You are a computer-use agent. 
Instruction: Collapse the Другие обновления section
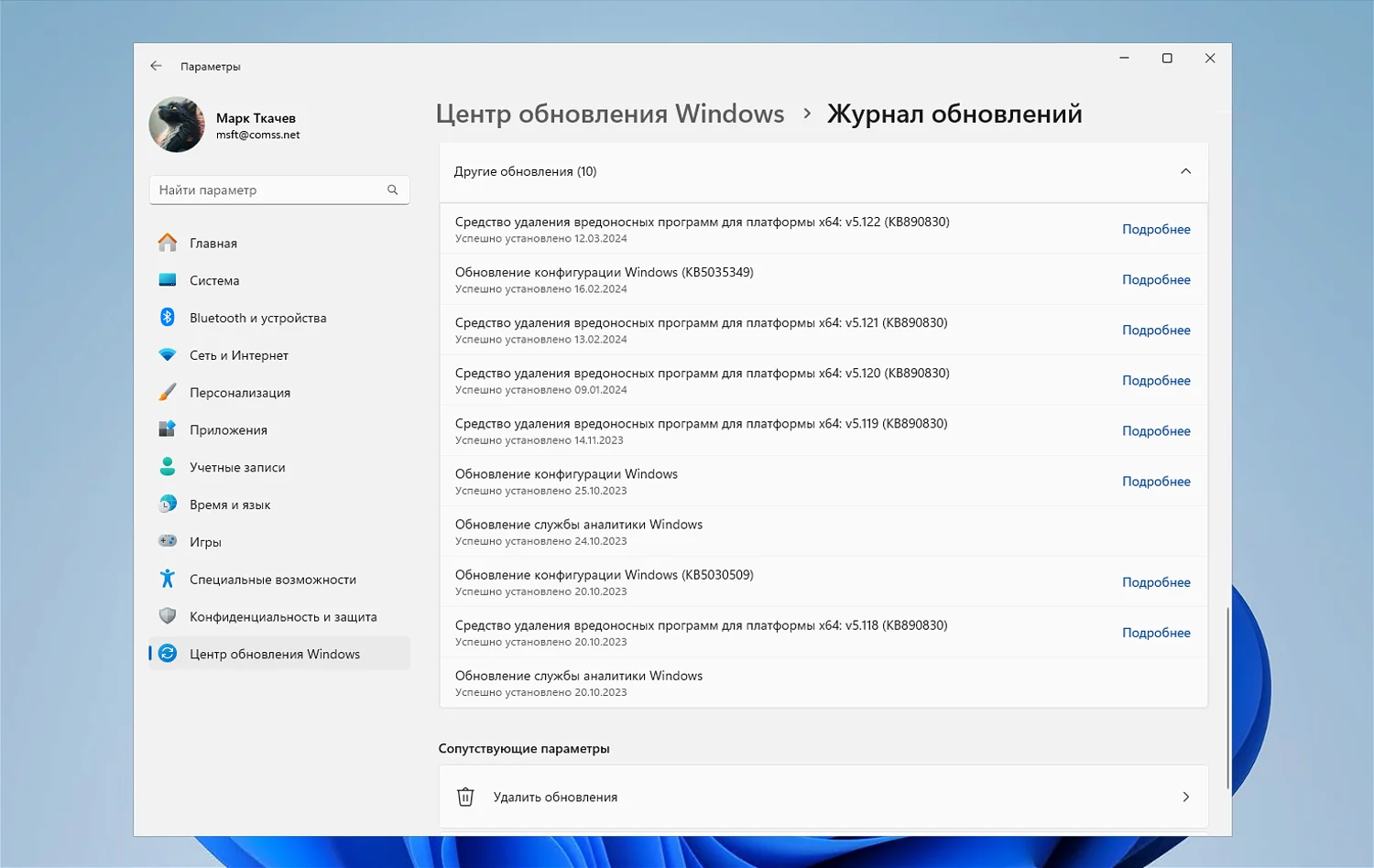(1185, 171)
